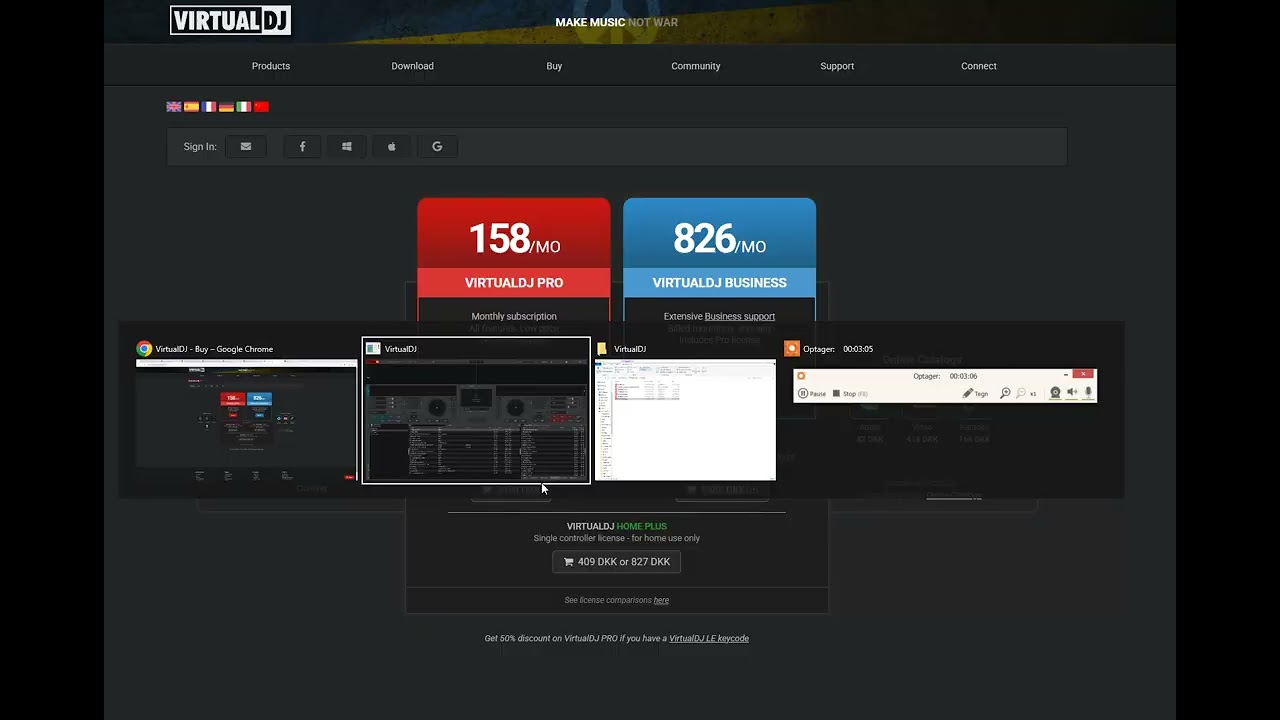Select the 826/mo VirtualDJ Business plan card

[x=720, y=247]
